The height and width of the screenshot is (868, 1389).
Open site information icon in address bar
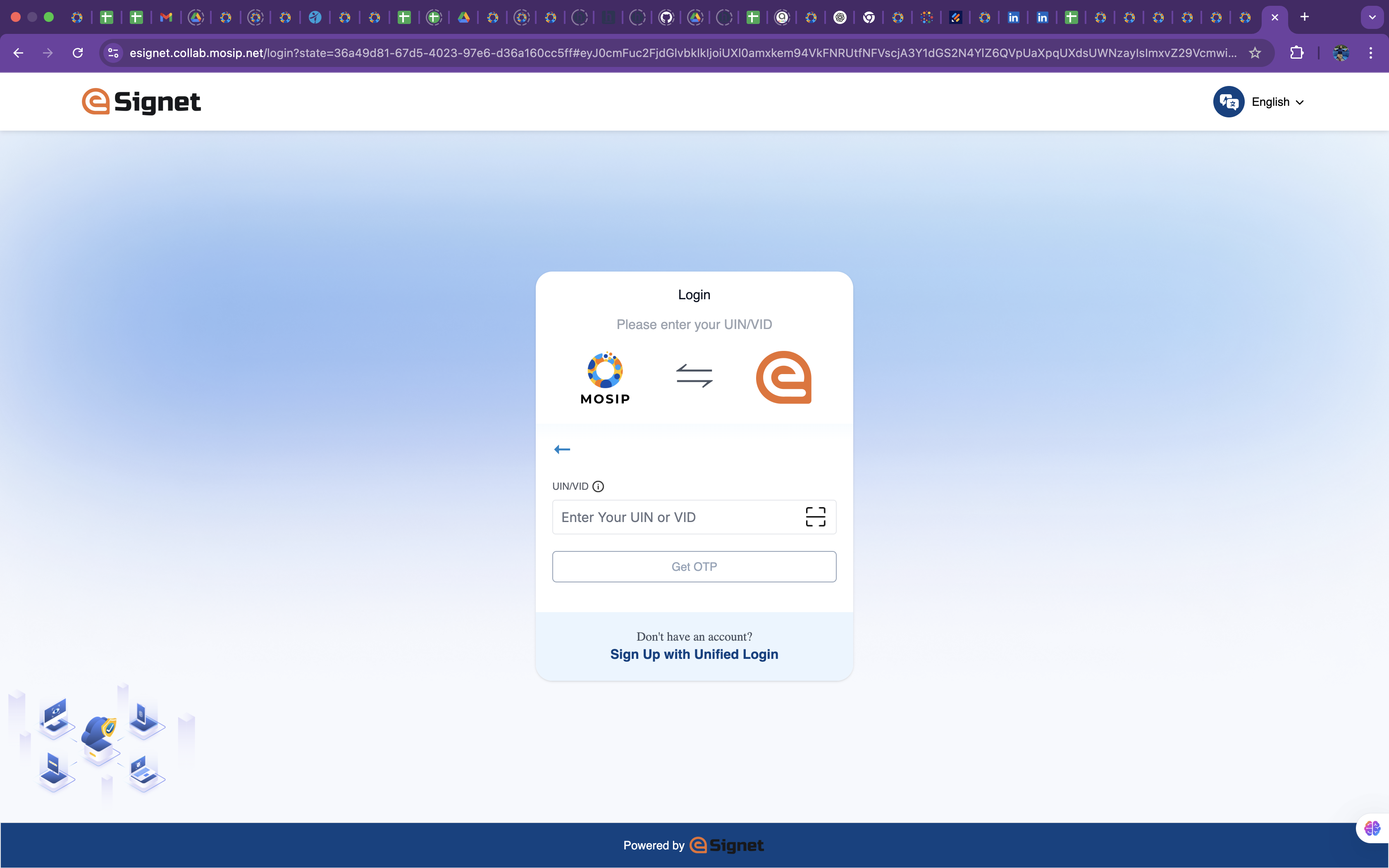[113, 53]
